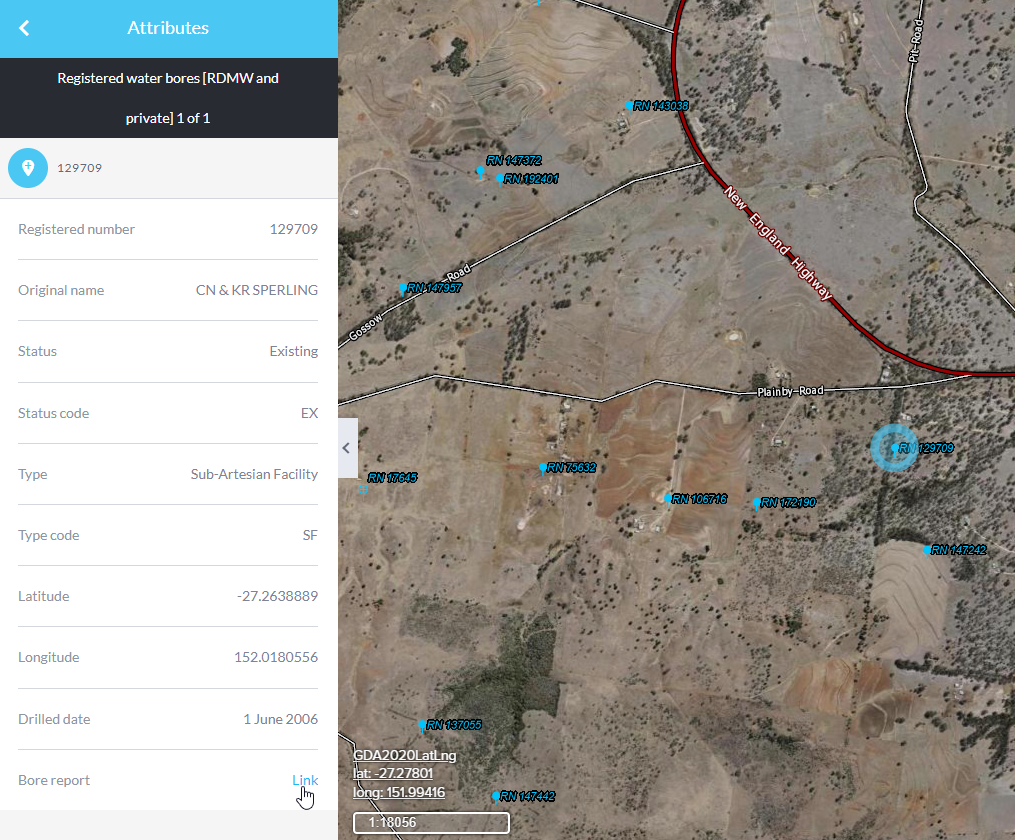The width and height of the screenshot is (1015, 840).
Task: Click highlighted bore marker RN 129709
Action: tap(894, 448)
